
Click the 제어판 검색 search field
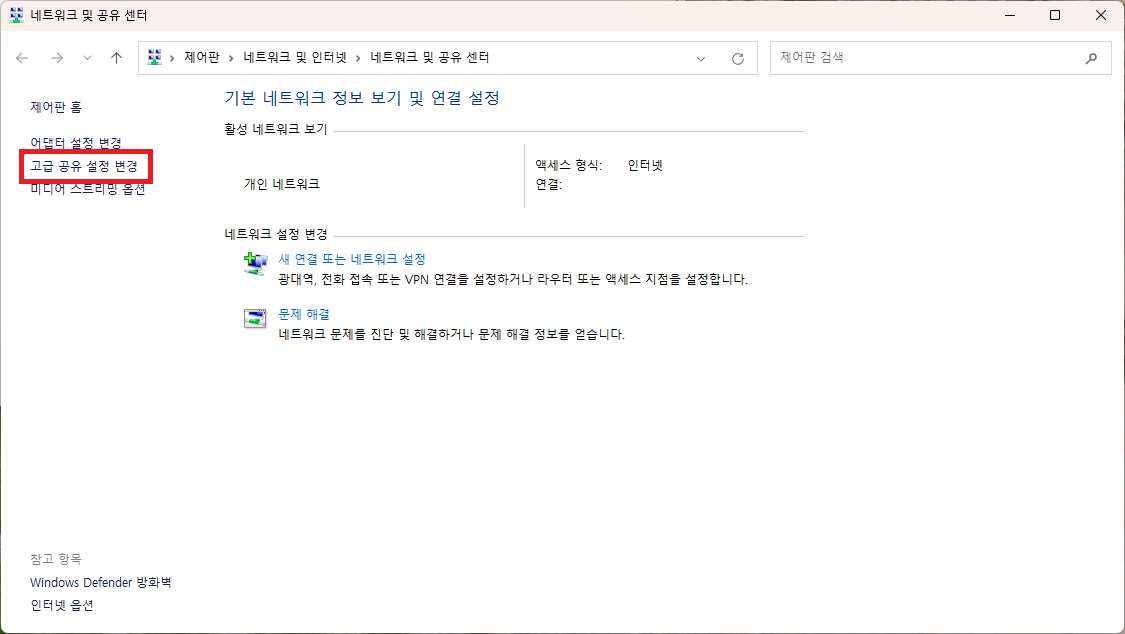930,57
